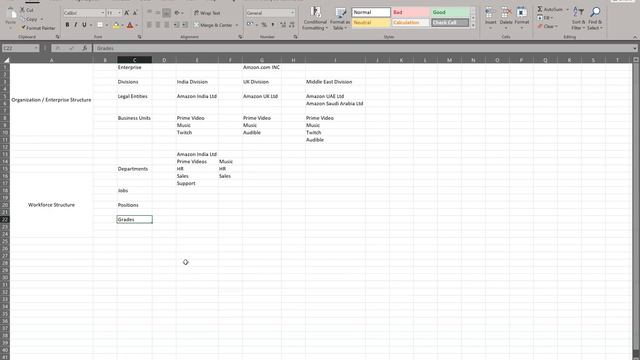Click the Cut scissors icon
Screen dimensions: 640x360
point(23,10)
